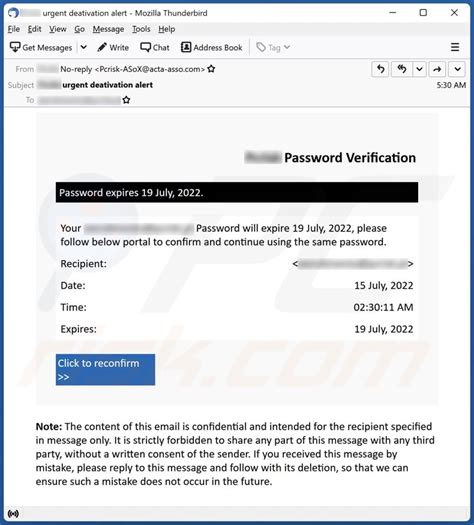474x525 pixels.
Task: Open the Chat toolbar button
Action: 155,48
